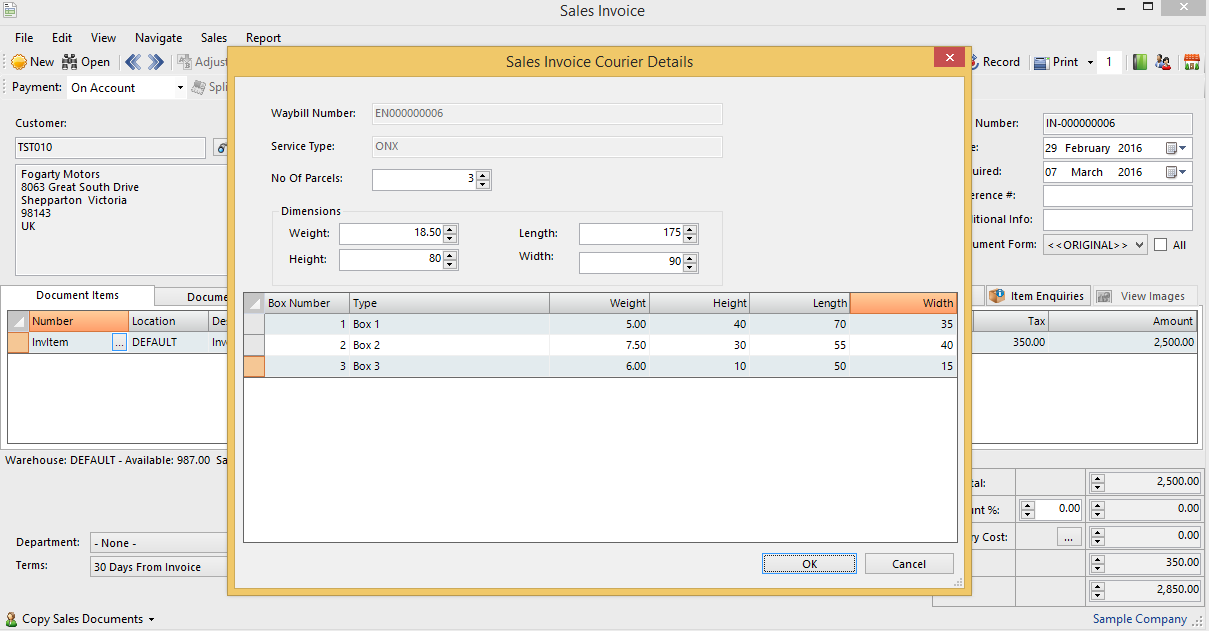
Task: Click the store building icon in toolbar
Action: tap(1191, 62)
